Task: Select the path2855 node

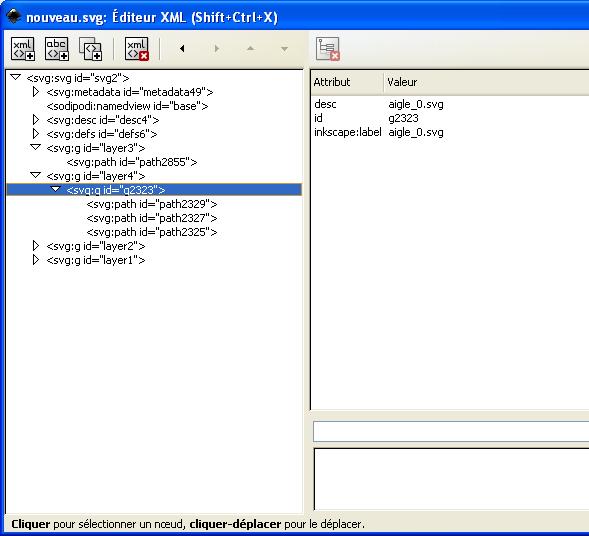Action: tap(132, 162)
